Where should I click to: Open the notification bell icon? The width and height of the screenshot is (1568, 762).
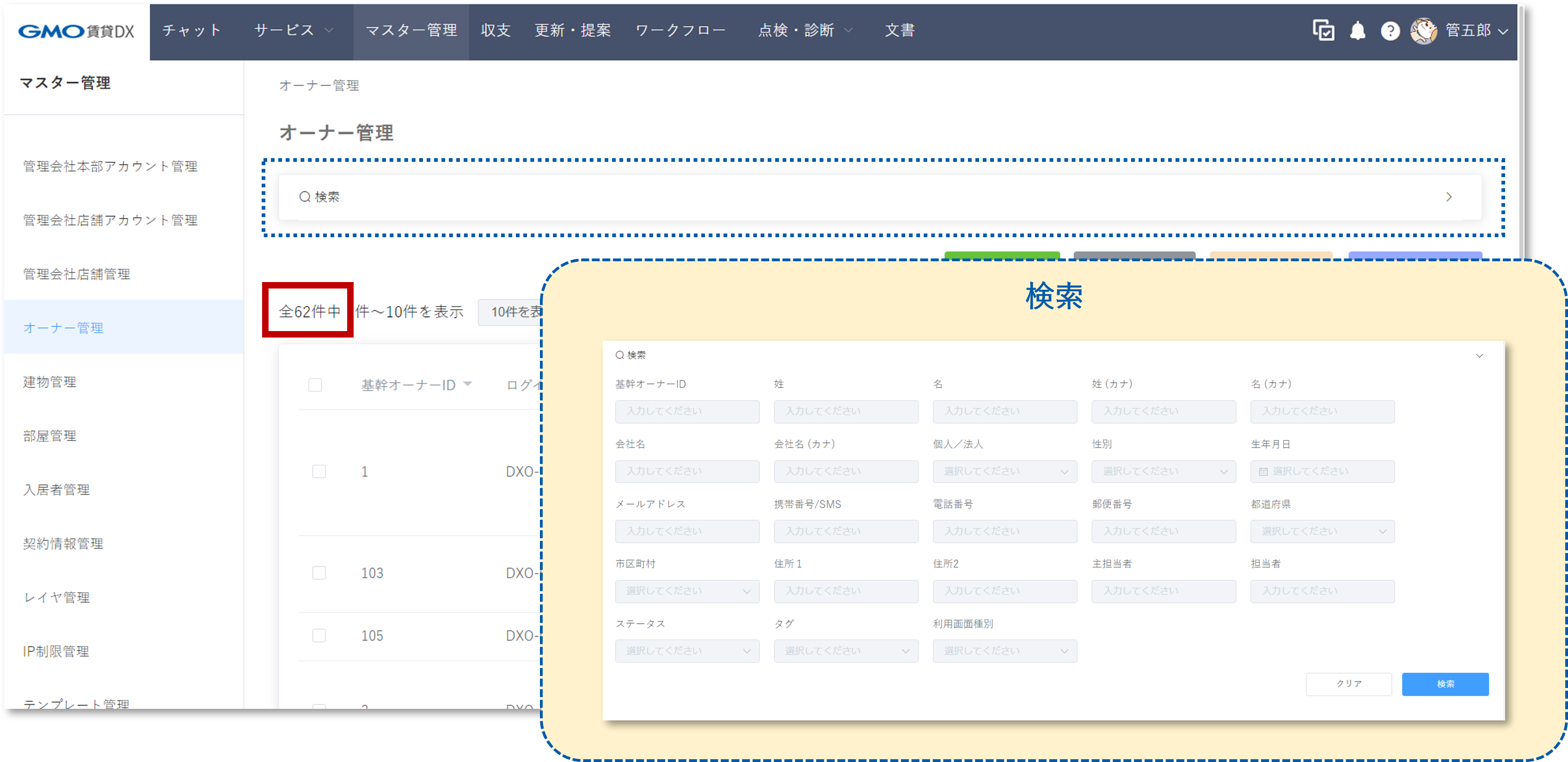(x=1359, y=31)
